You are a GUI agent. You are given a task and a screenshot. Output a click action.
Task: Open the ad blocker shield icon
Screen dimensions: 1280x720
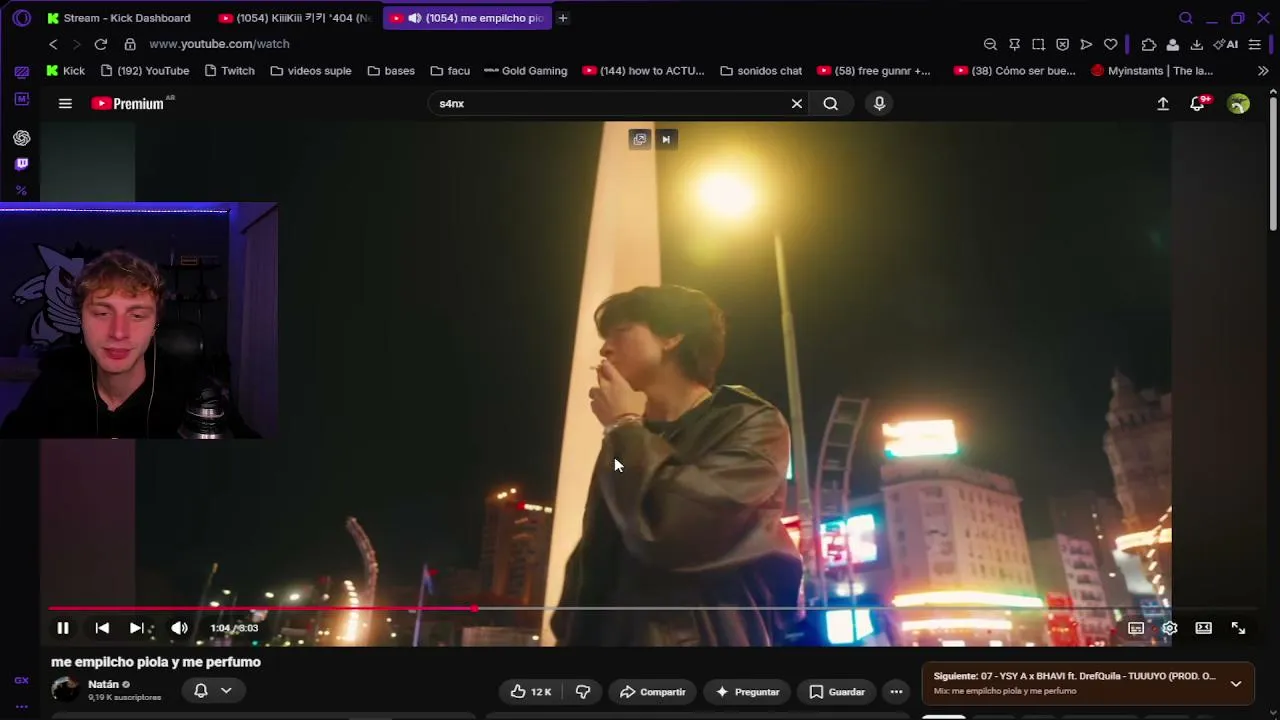point(1062,44)
